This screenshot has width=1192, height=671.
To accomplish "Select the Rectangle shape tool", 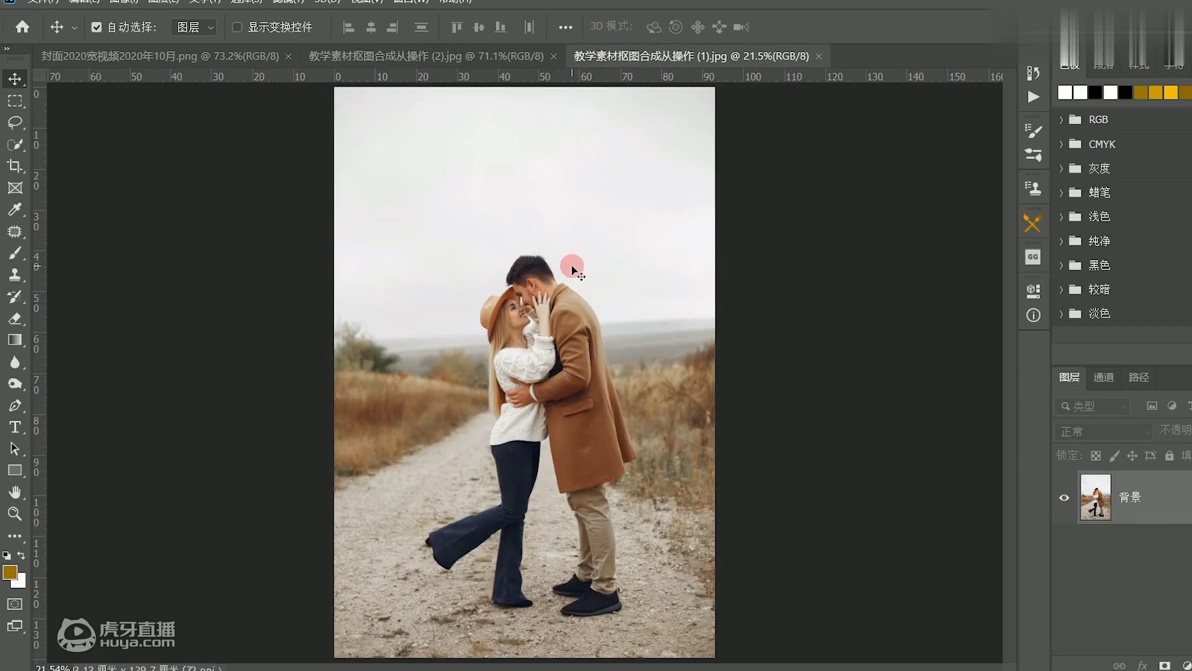I will (x=14, y=470).
